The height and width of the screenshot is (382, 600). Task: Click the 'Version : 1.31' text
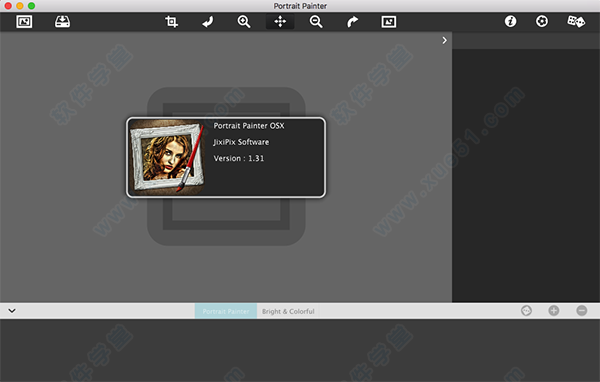(x=239, y=158)
